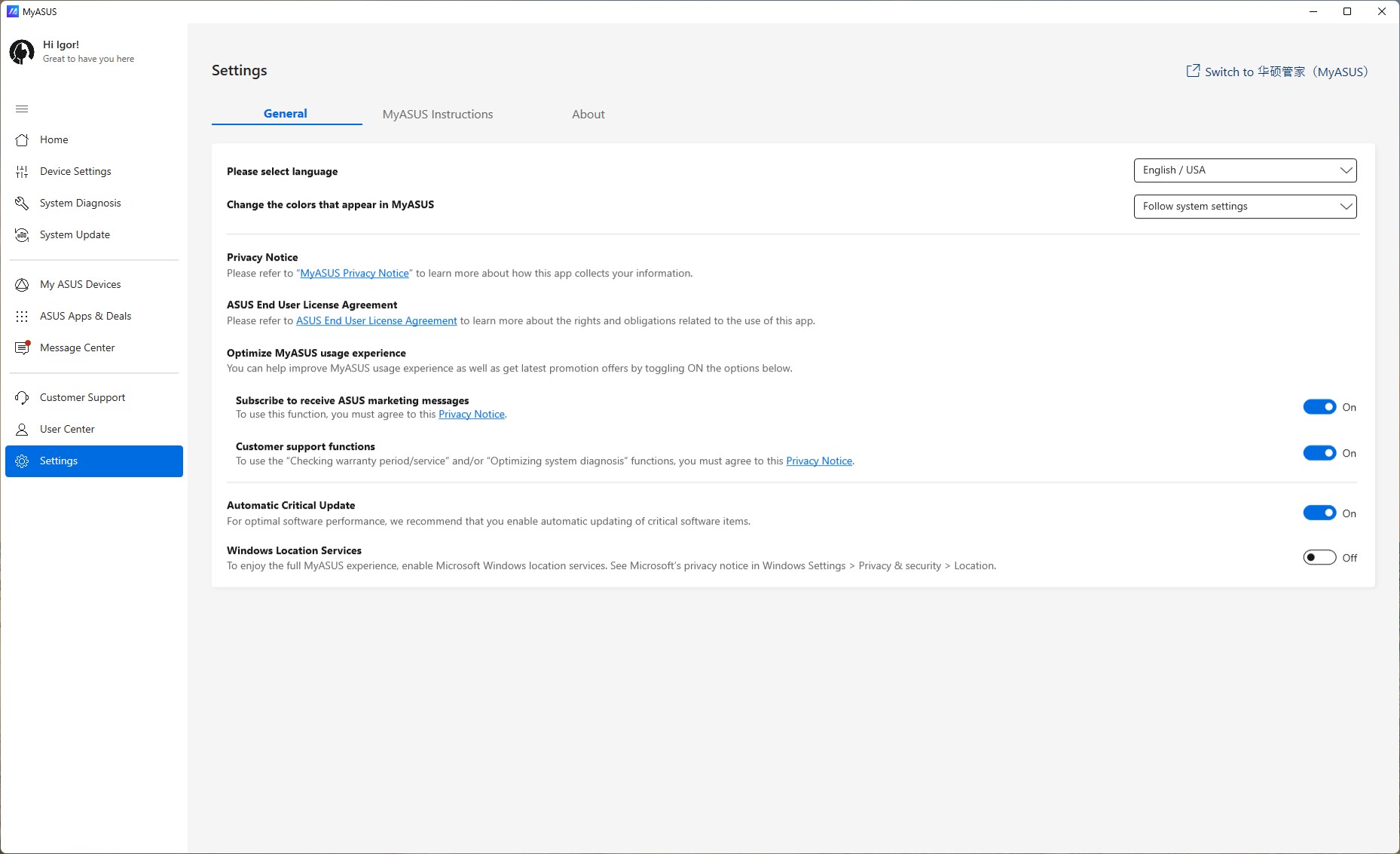Screen dimensions: 1400x854
Task: Open the Follow system settings color dropdown
Action: point(1245,207)
